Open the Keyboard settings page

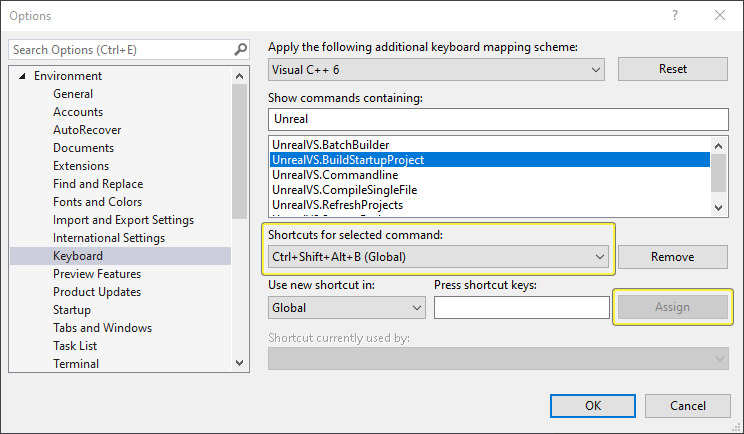click(x=78, y=256)
